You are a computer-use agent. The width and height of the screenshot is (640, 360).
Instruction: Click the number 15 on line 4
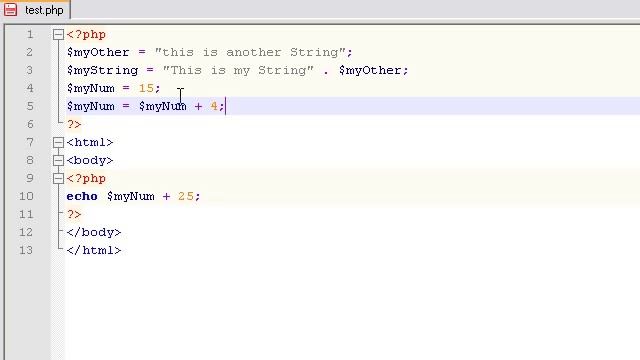pyautogui.click(x=147, y=88)
